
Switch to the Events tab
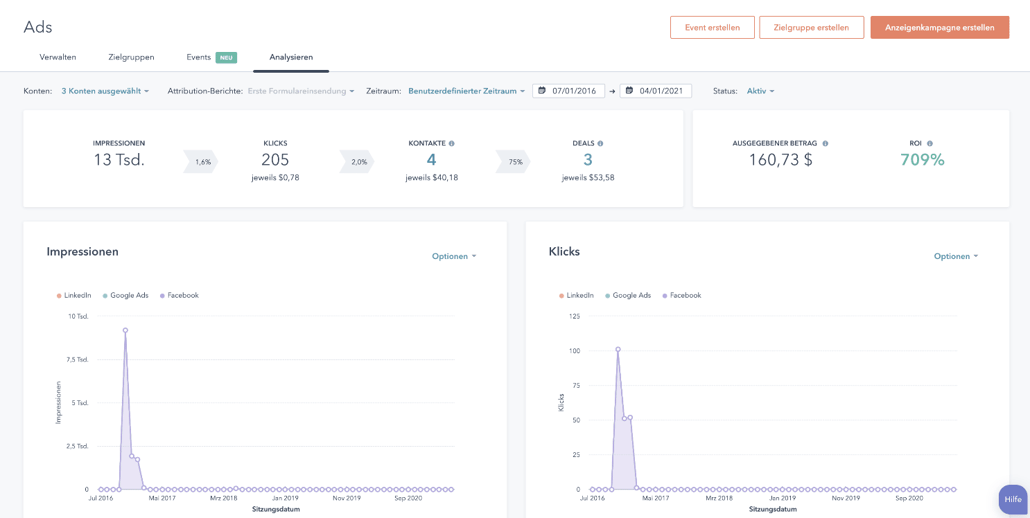pos(199,57)
